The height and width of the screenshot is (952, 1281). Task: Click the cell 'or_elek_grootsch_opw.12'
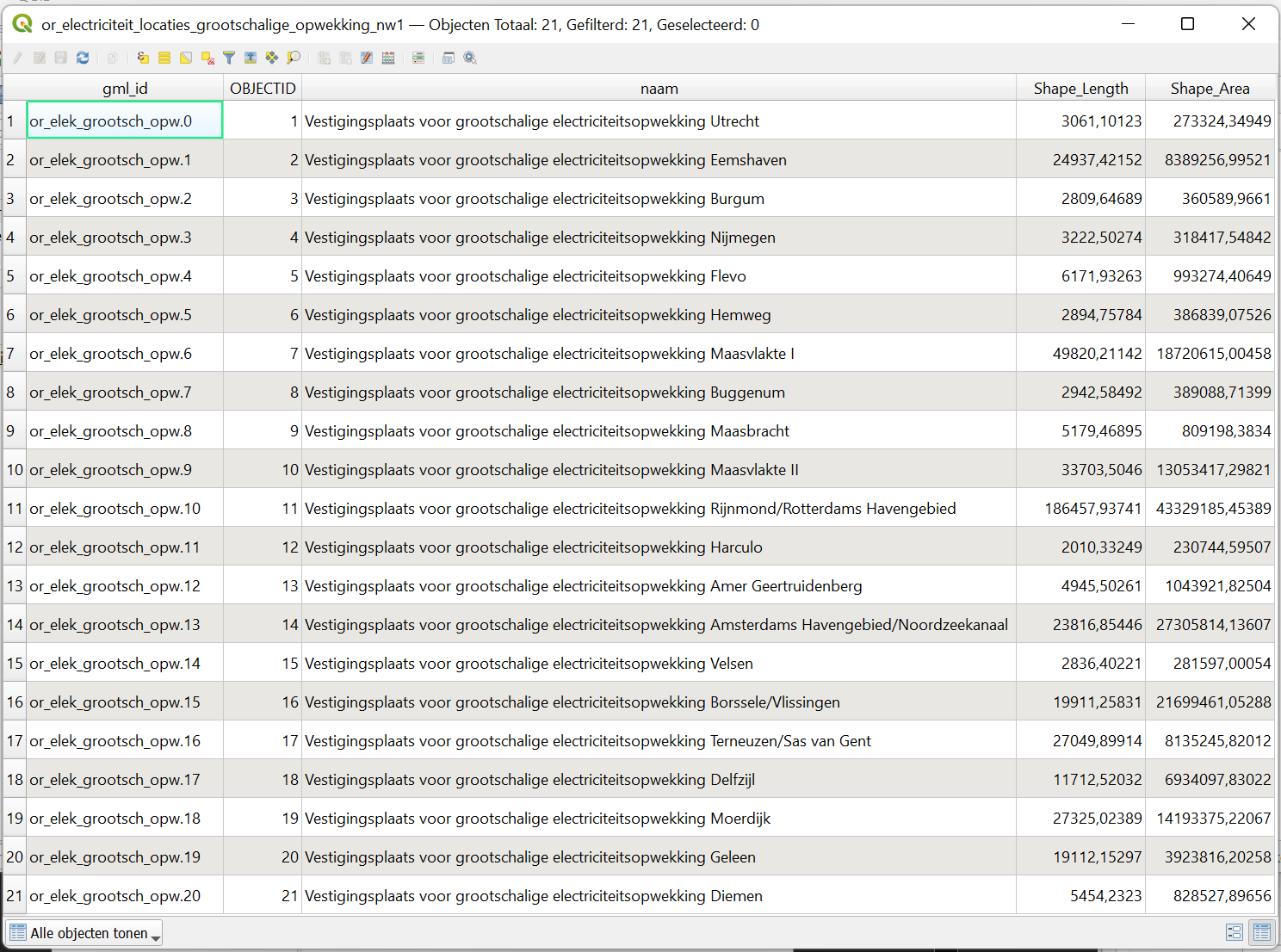point(125,585)
